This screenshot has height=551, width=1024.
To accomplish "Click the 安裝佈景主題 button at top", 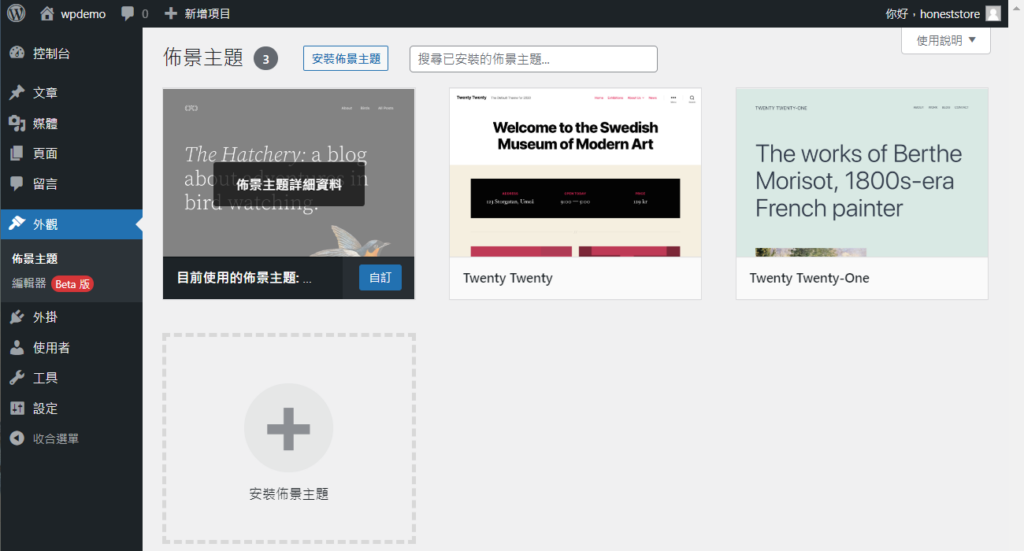I will [346, 59].
